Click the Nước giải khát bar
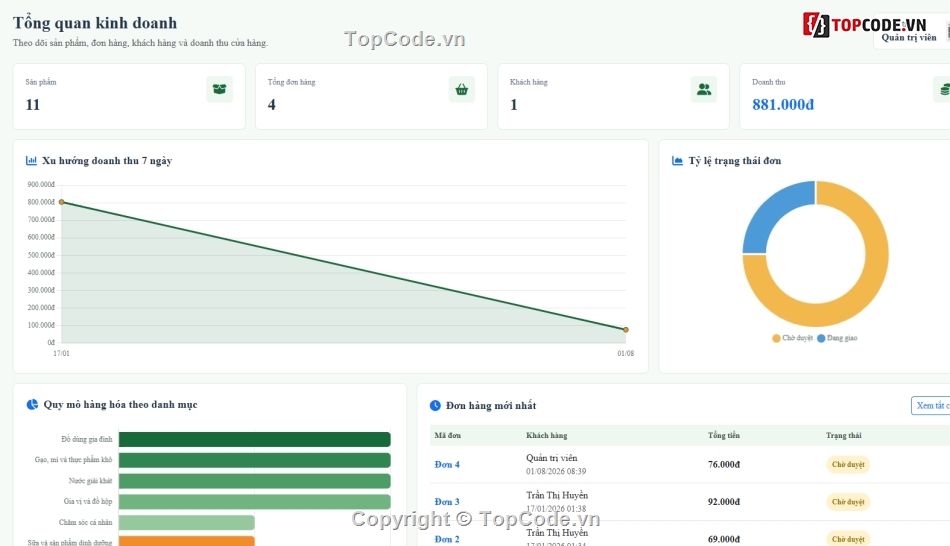Image resolution: width=950 pixels, height=546 pixels. coord(254,481)
